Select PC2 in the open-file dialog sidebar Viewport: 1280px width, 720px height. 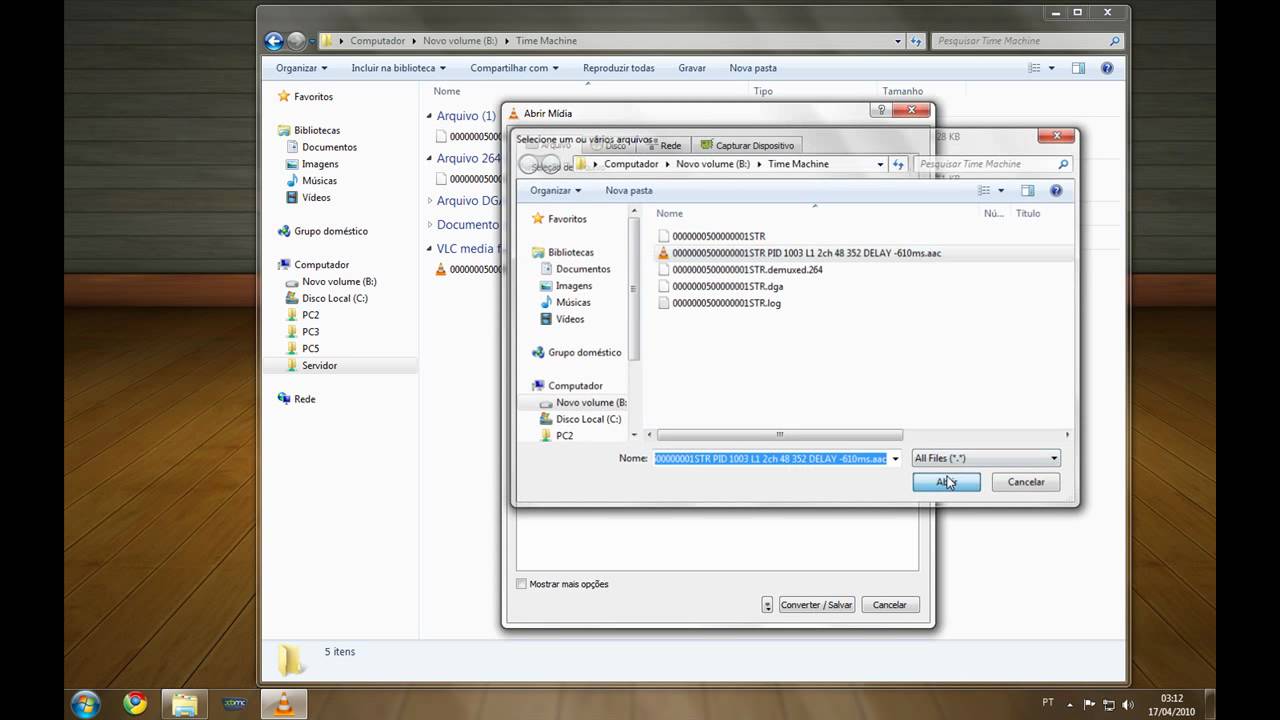pos(564,436)
